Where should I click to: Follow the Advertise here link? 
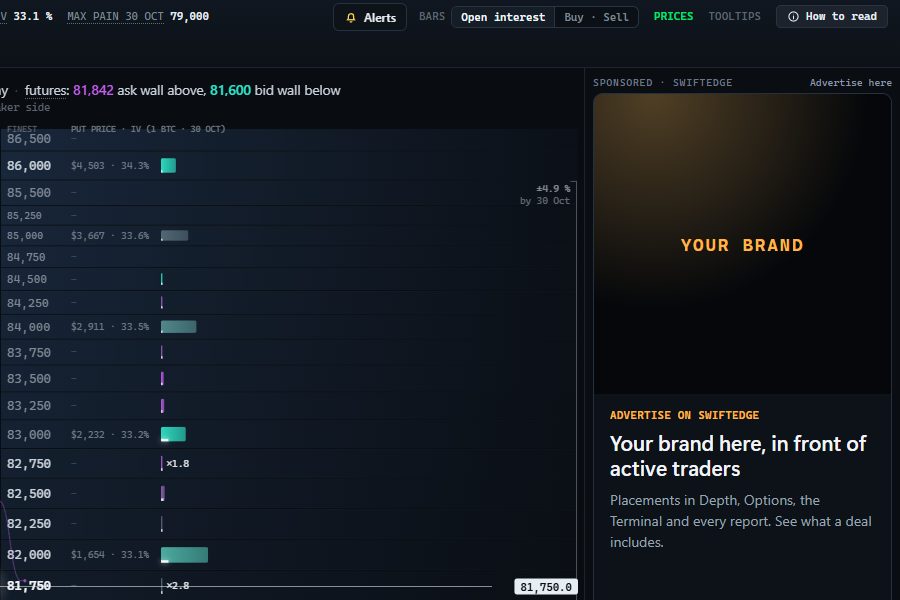click(851, 83)
